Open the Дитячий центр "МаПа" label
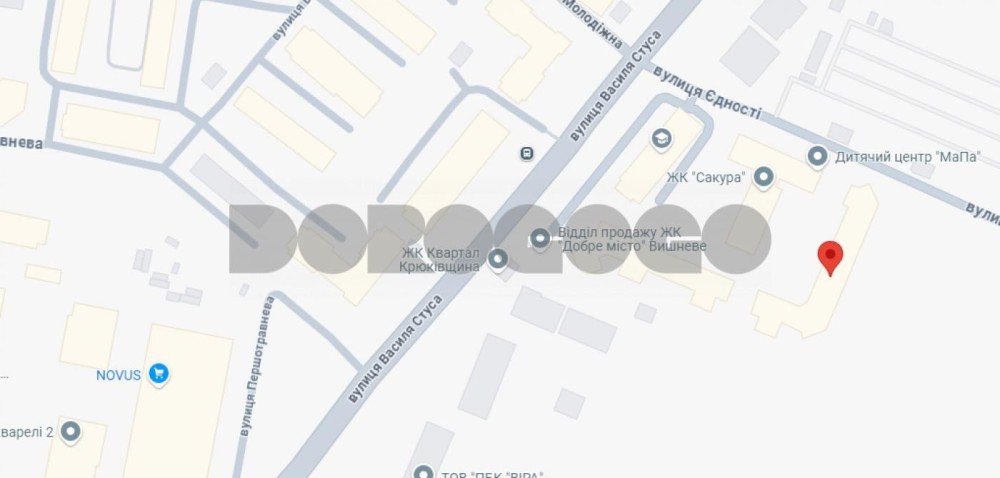Viewport: 1000px width, 478px height. click(x=908, y=157)
